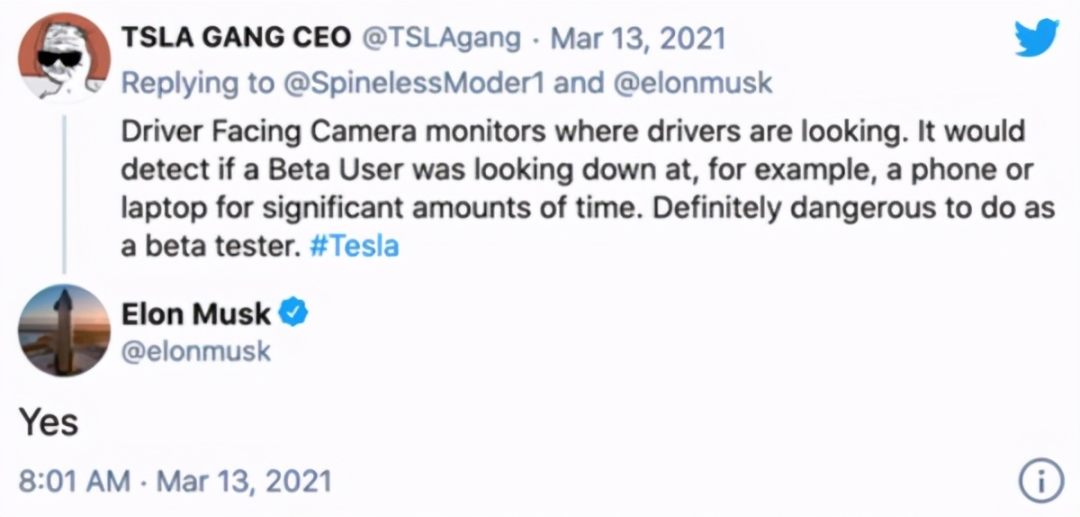This screenshot has height=517, width=1080.
Task: Click the @TSLAgang handle
Action: pyautogui.click(x=441, y=38)
